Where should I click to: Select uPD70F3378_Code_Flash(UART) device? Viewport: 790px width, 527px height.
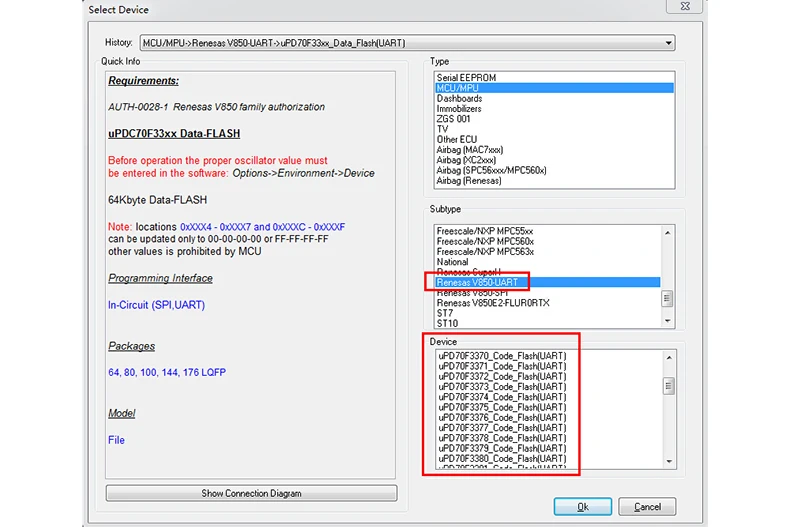click(549, 438)
